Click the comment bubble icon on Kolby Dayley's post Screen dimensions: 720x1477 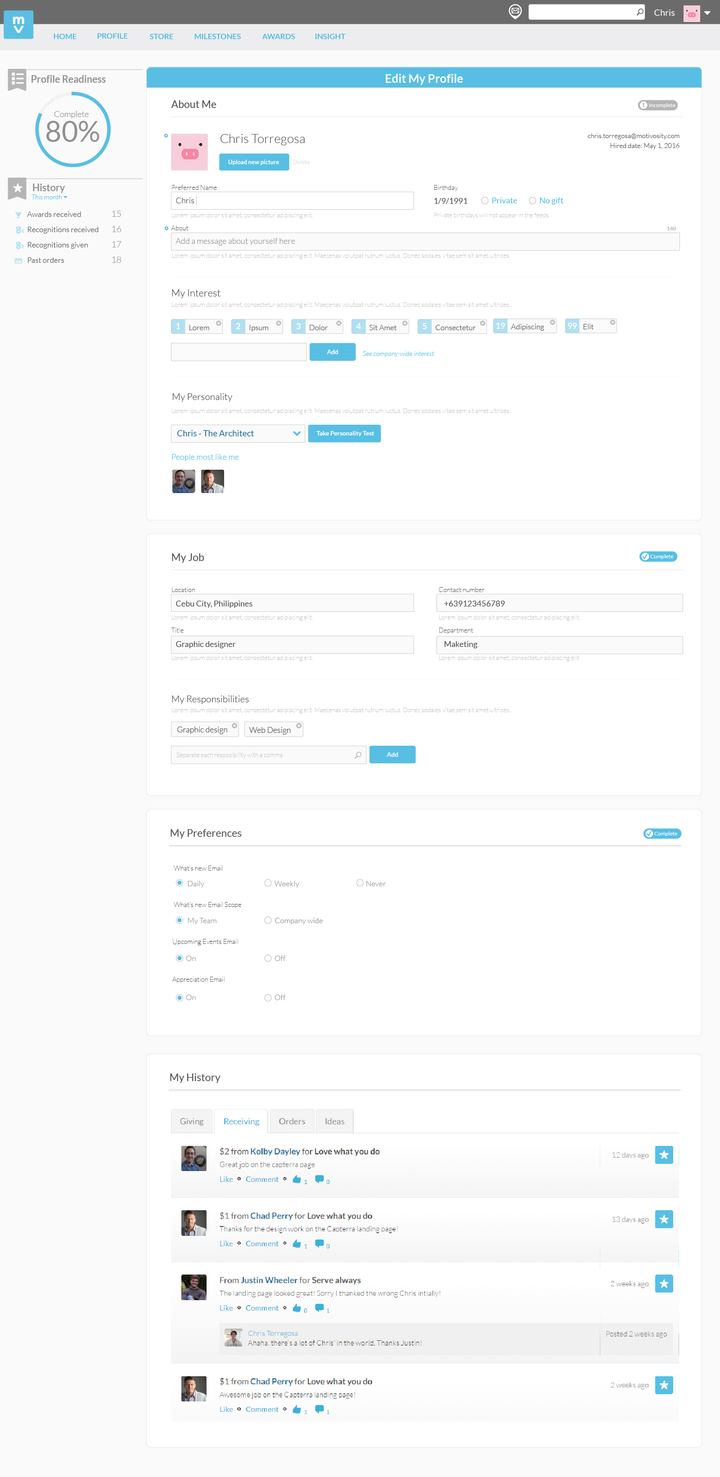coord(319,1180)
